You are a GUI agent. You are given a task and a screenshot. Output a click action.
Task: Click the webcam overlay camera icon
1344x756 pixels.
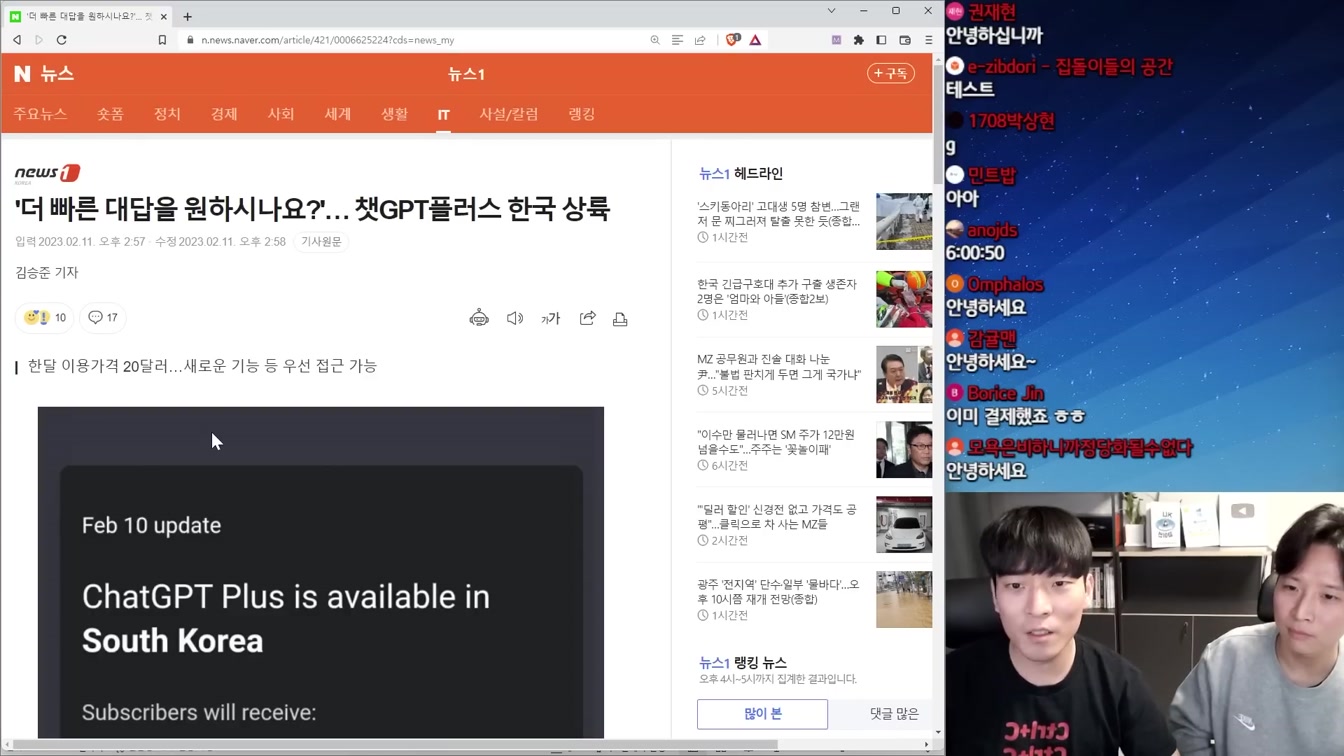(1242, 511)
